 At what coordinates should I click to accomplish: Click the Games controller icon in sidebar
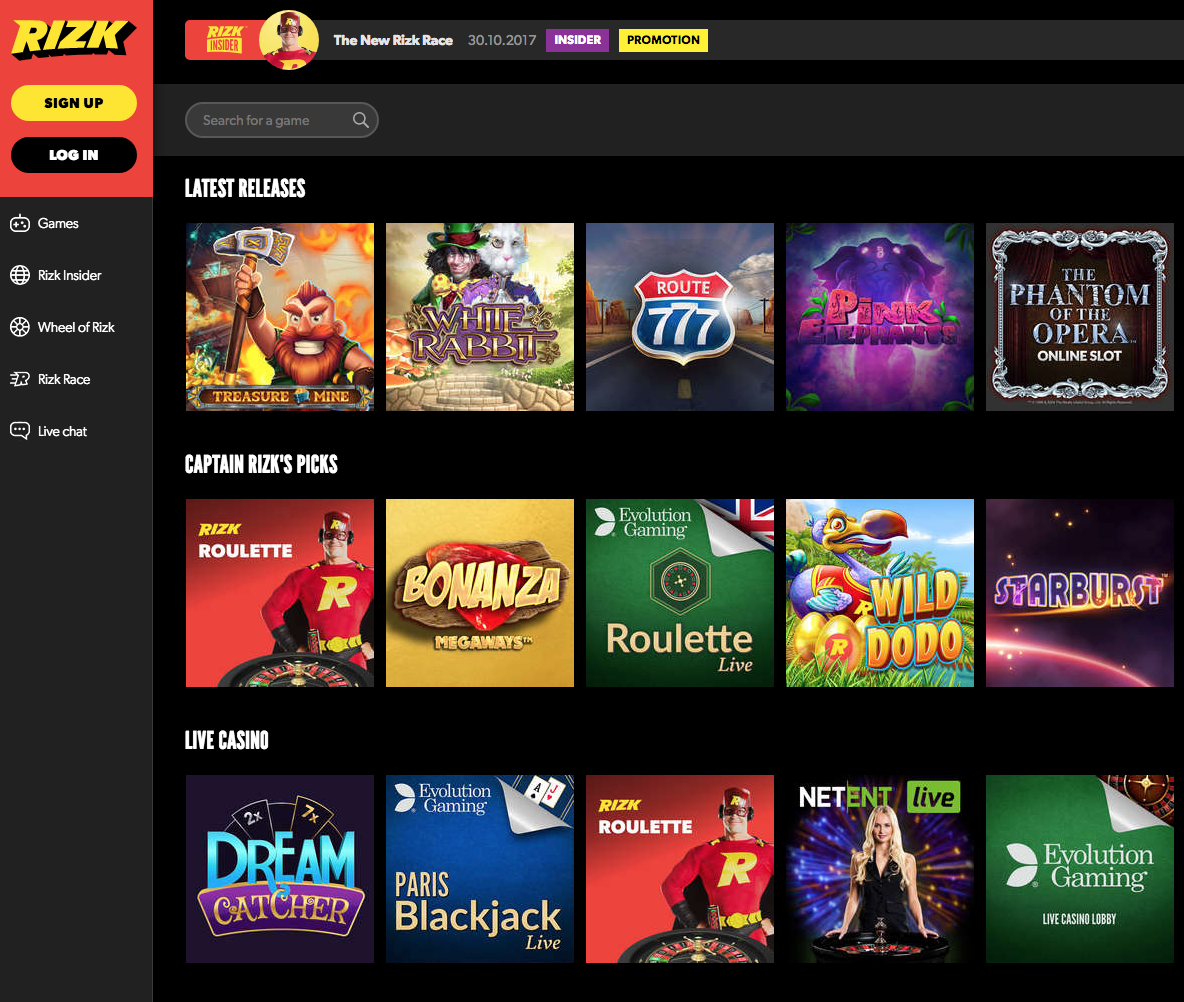[x=20, y=224]
